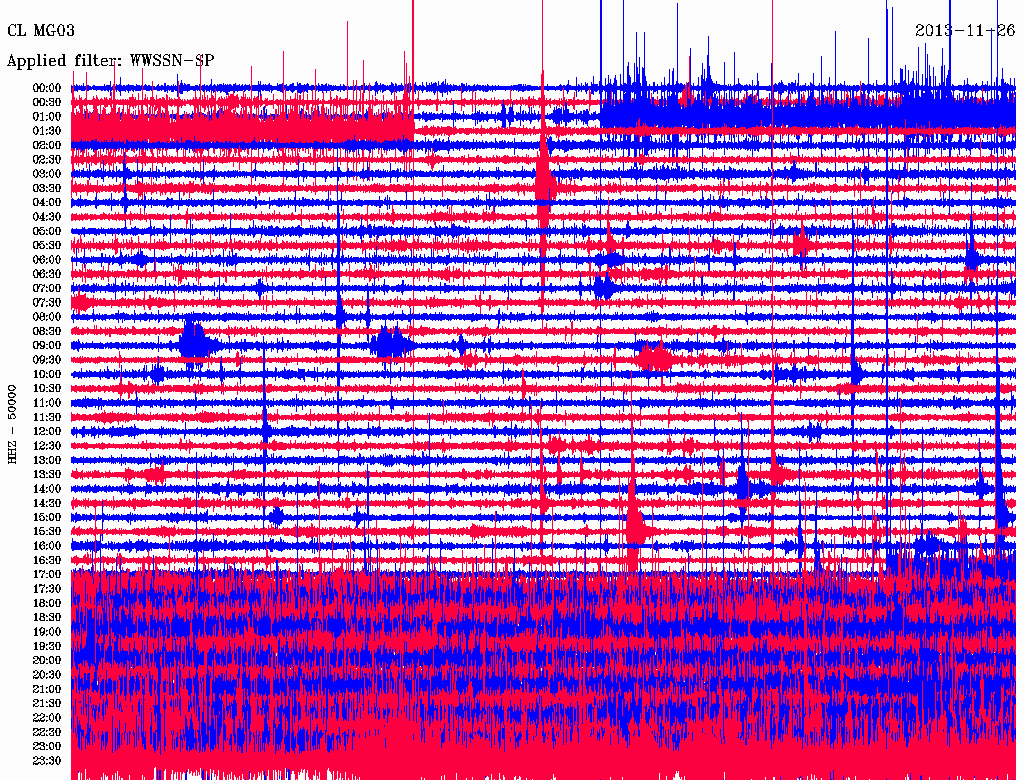Click the 11:30 time label
This screenshot has height=780, width=1024.
pos(47,417)
